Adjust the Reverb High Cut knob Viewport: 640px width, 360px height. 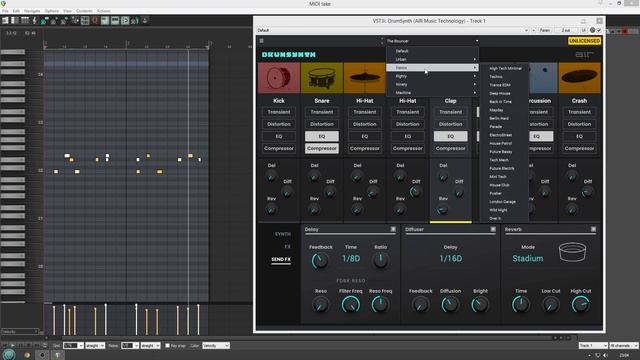[580, 304]
